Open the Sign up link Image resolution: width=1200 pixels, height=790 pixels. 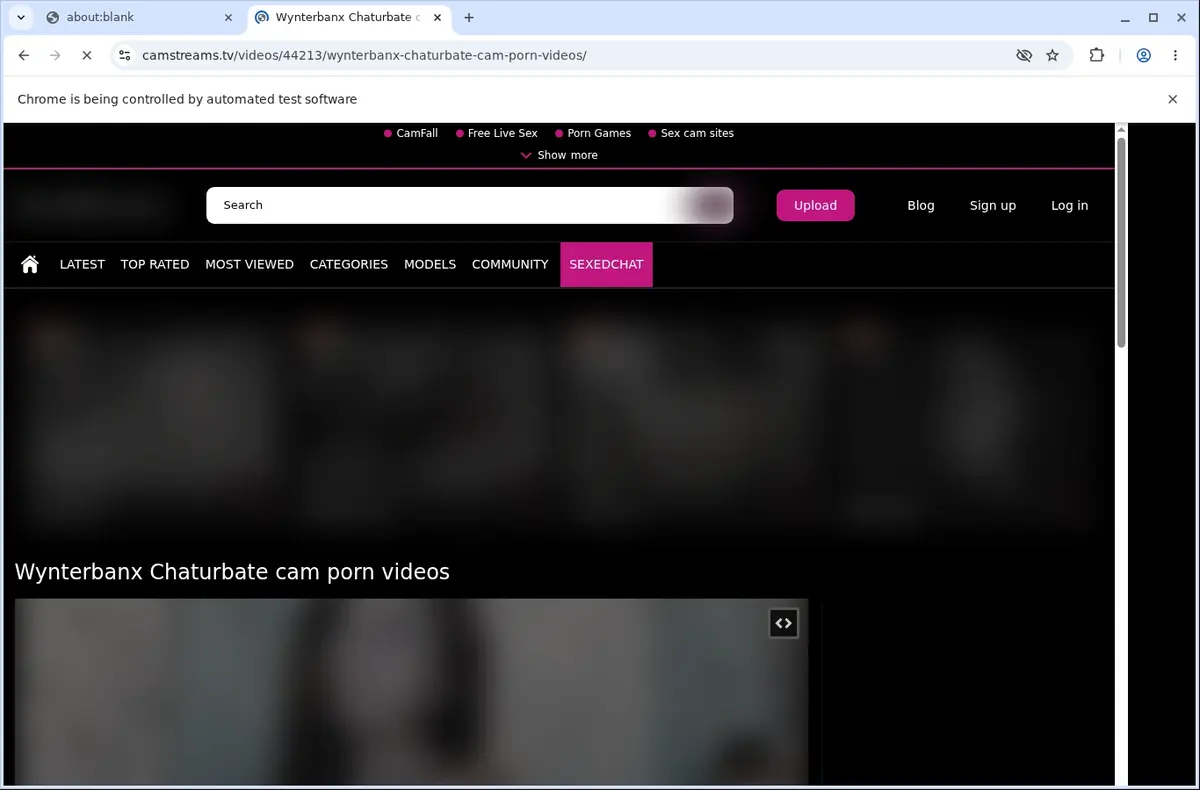click(x=993, y=205)
